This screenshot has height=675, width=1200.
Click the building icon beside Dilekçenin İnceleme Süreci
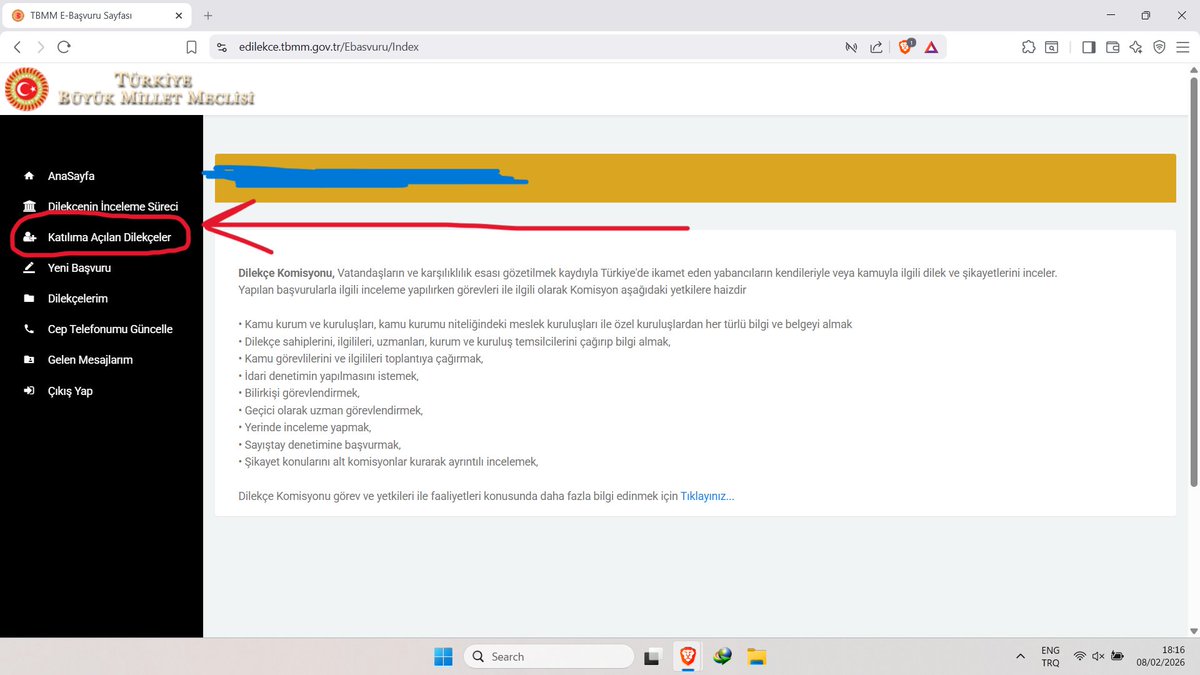pyautogui.click(x=29, y=206)
